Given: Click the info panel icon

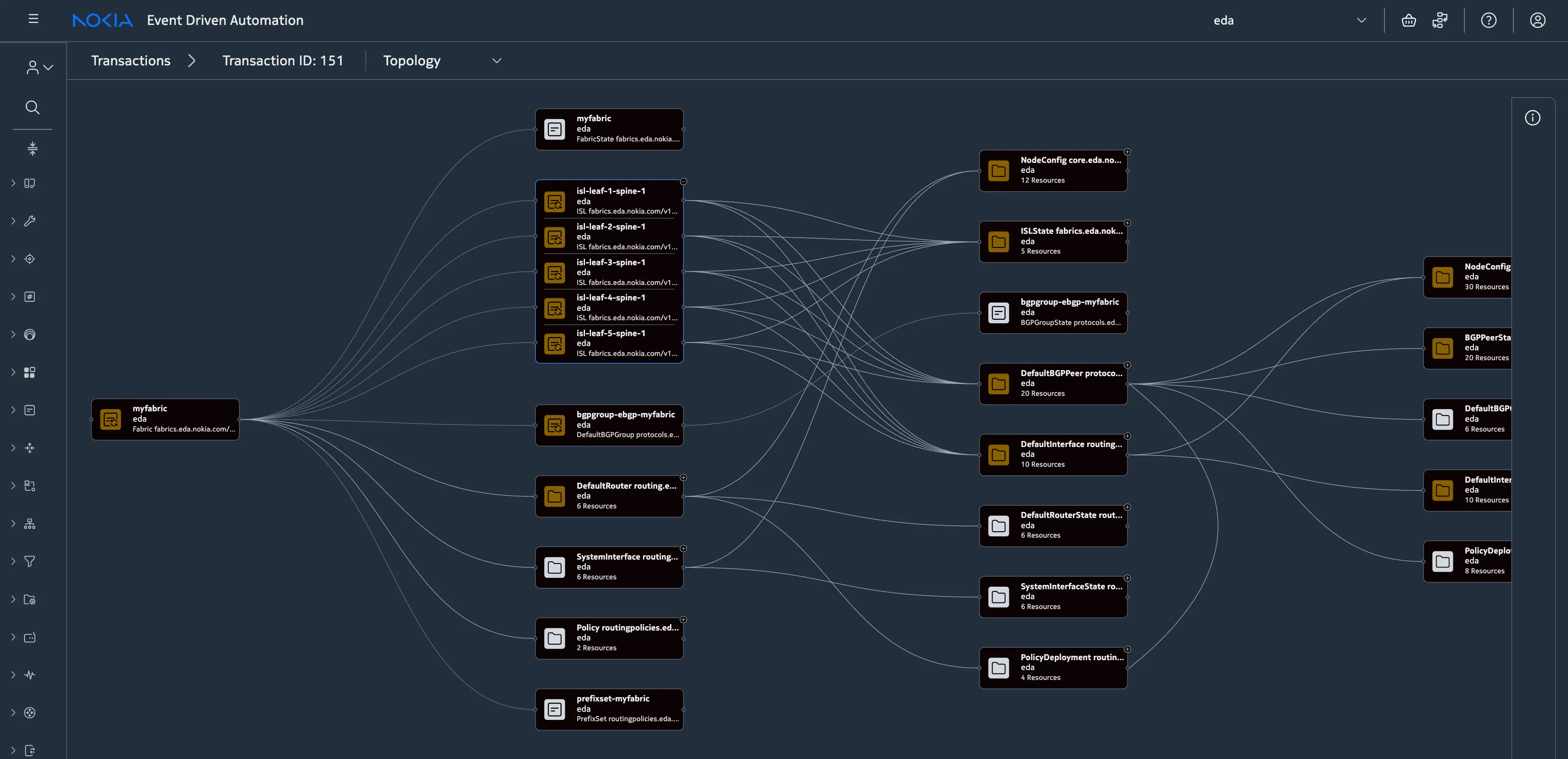Looking at the screenshot, I should coord(1532,118).
